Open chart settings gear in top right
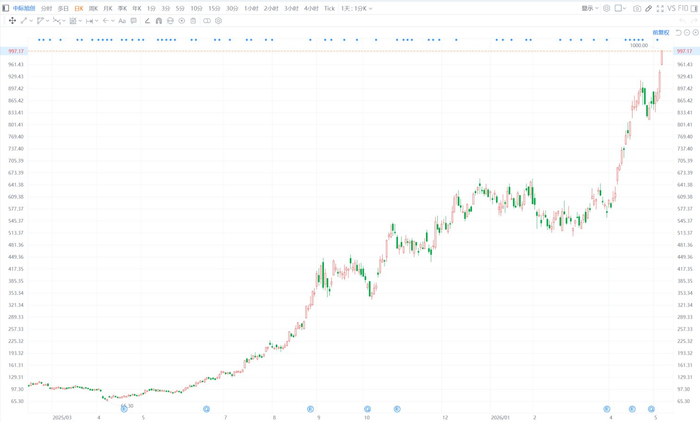 (606, 8)
